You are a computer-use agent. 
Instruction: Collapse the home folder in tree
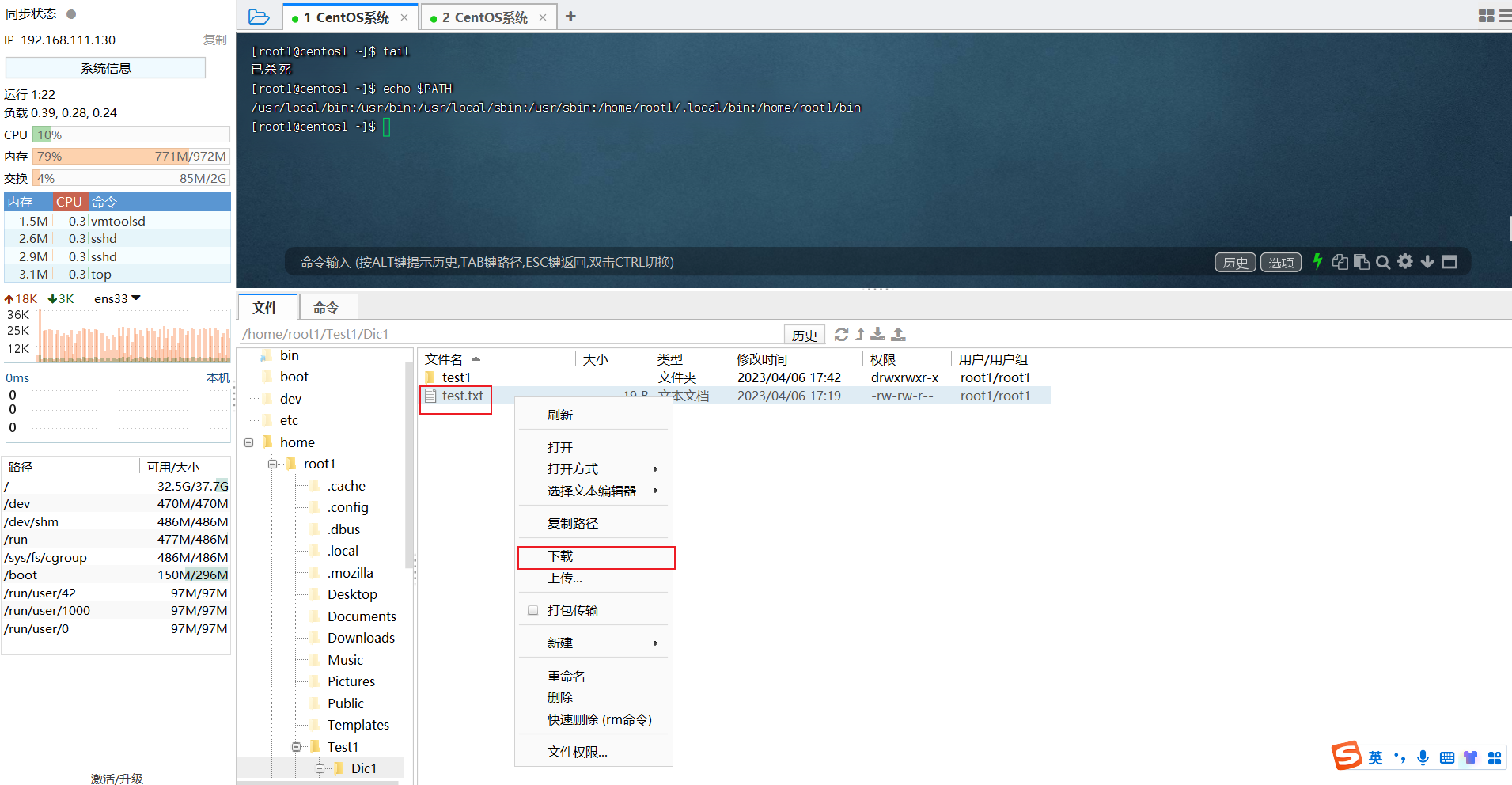point(248,442)
